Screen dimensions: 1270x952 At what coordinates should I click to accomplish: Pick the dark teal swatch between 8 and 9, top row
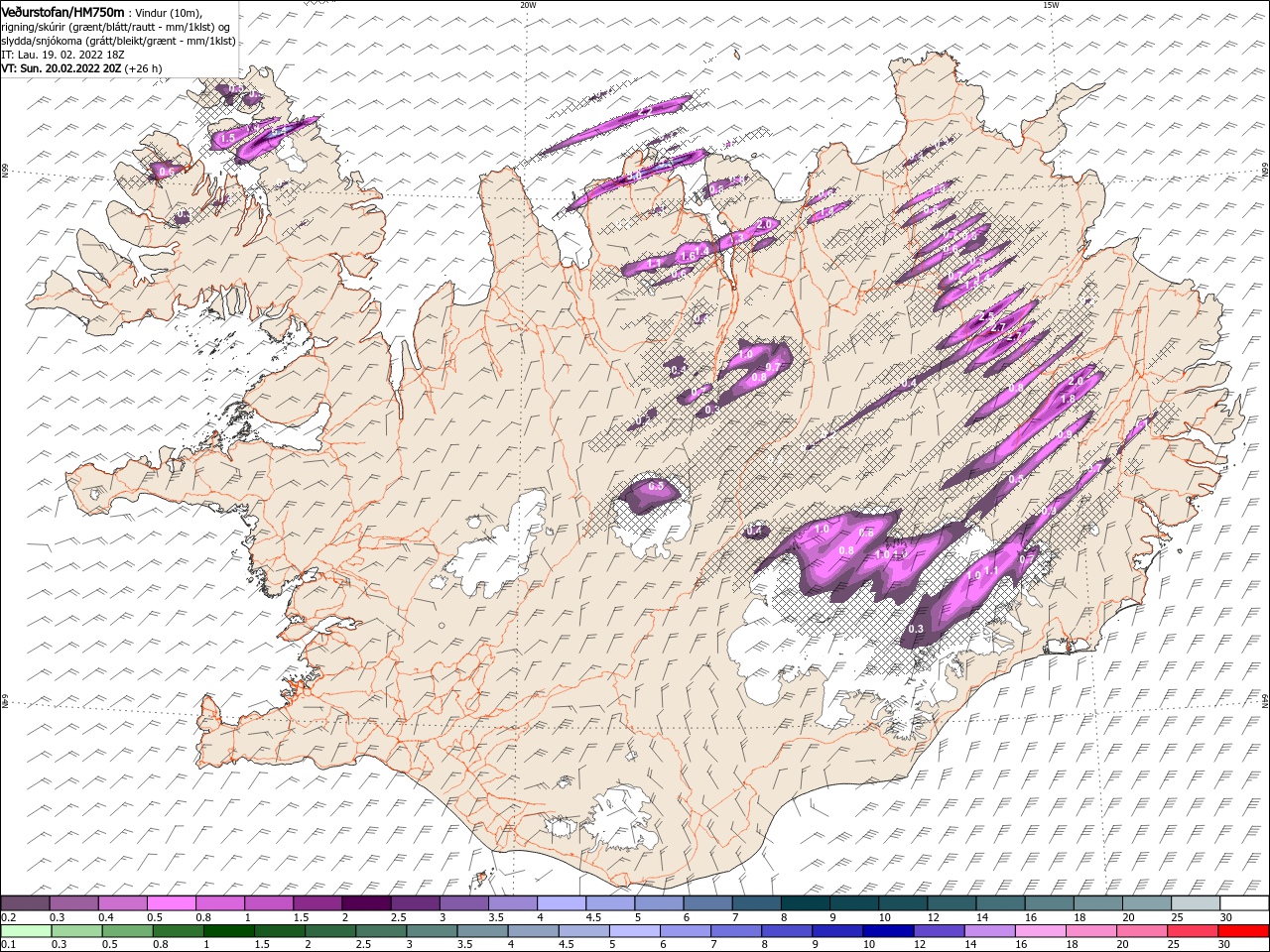806,903
